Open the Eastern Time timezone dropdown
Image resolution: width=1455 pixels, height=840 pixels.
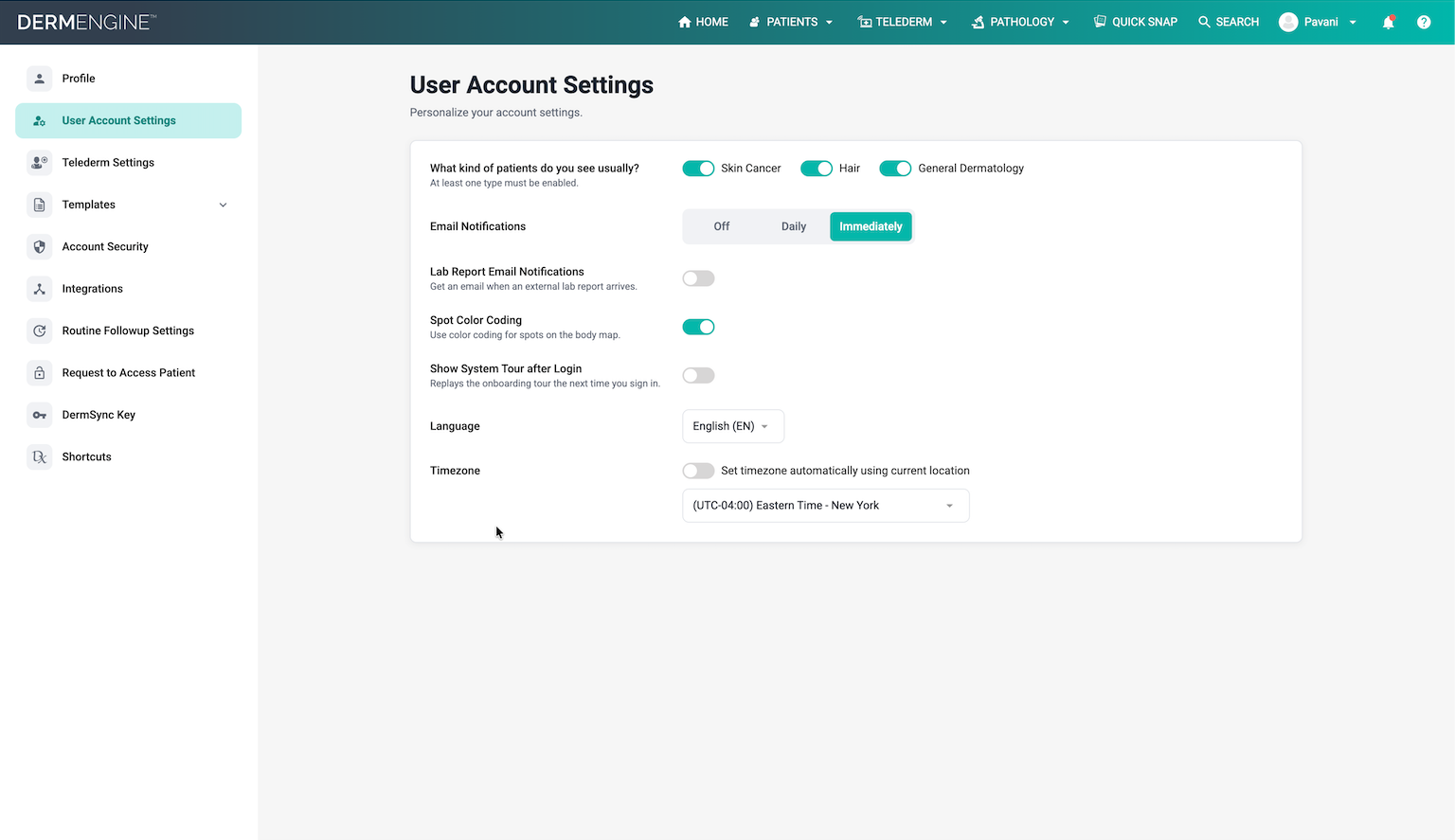(826, 506)
